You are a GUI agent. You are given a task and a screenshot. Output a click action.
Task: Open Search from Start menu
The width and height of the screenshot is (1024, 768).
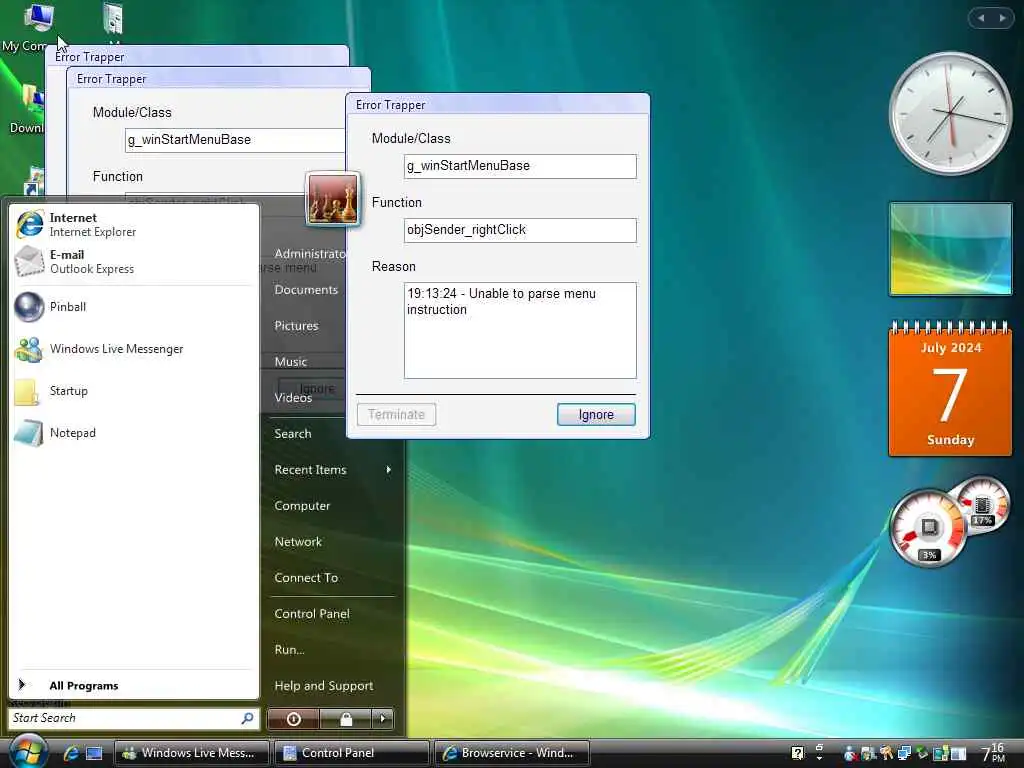coord(293,434)
